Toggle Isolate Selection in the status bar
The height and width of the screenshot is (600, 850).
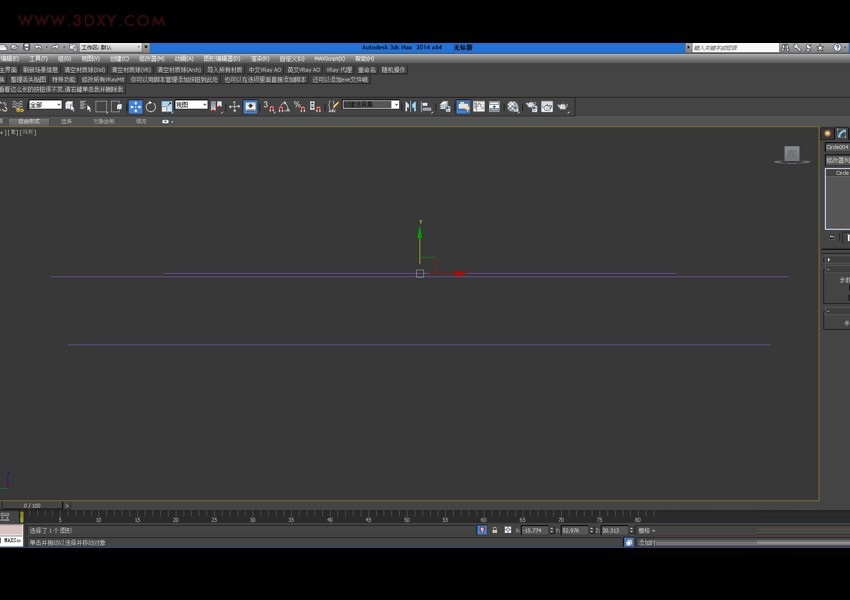click(x=482, y=530)
